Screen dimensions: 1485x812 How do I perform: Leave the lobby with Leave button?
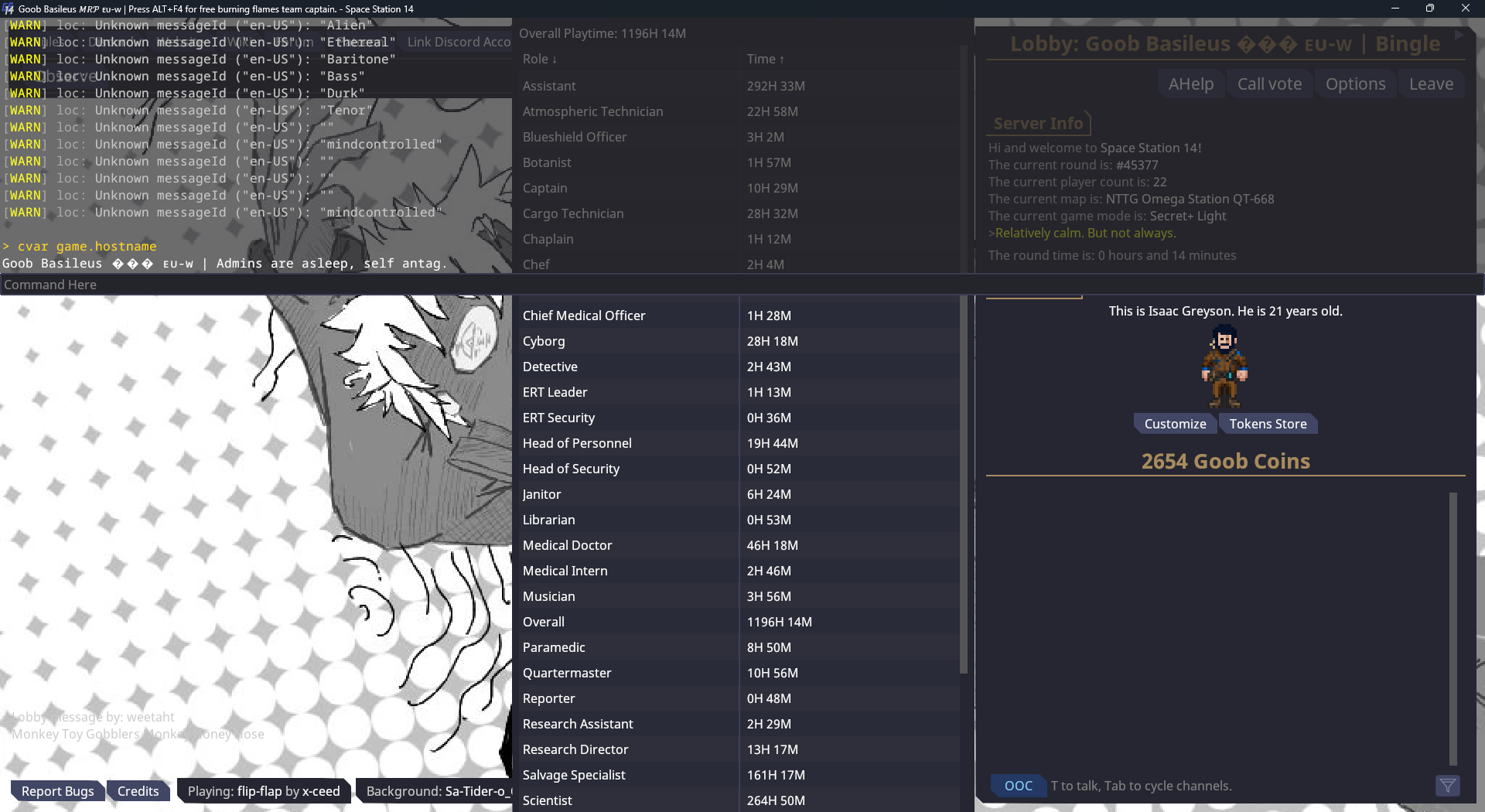coord(1431,84)
